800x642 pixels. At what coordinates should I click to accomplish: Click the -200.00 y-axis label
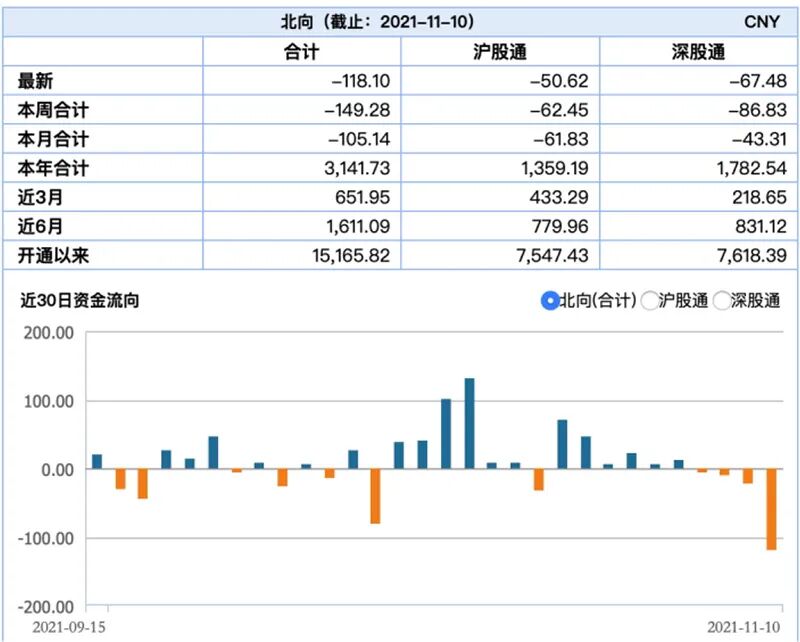45,607
